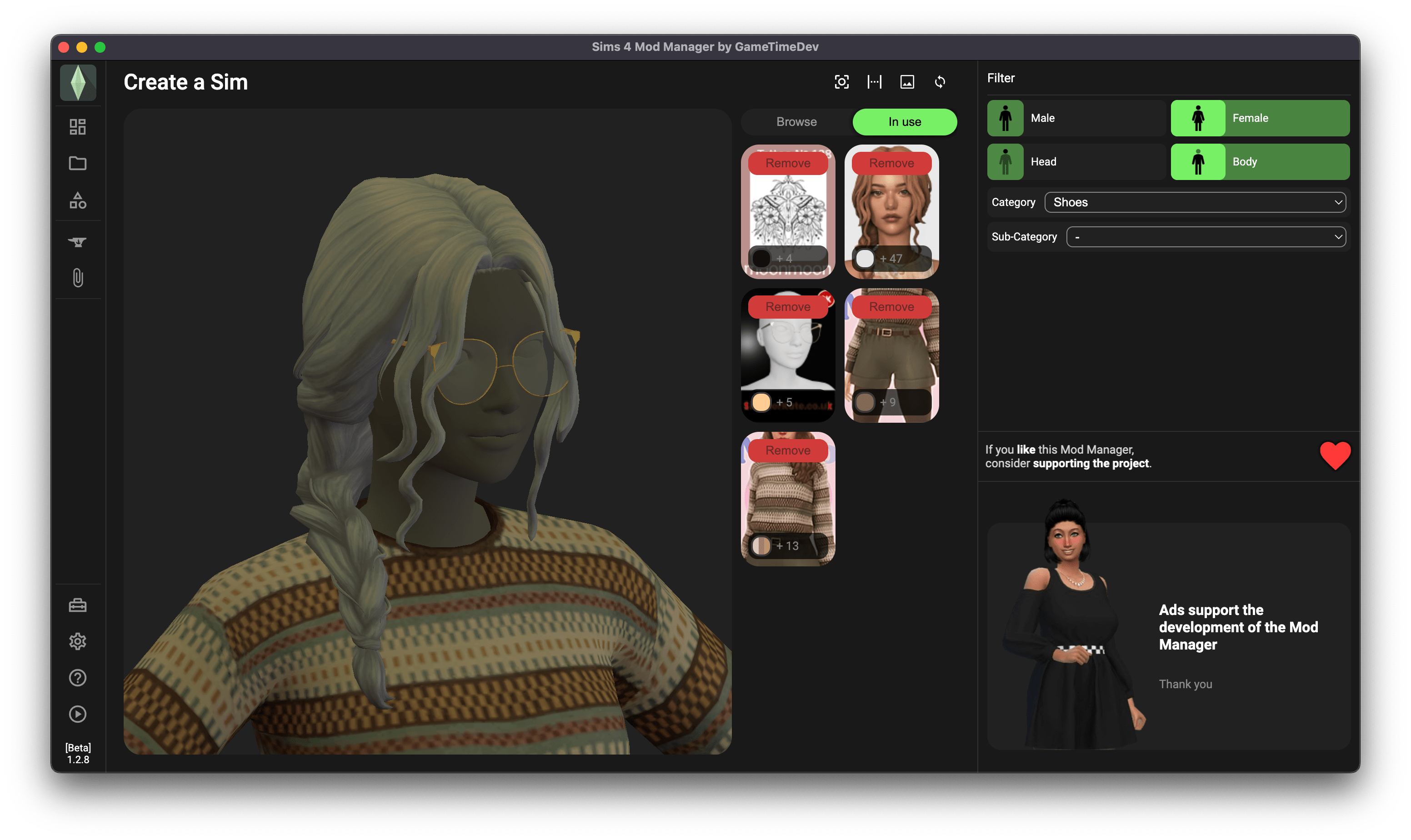The width and height of the screenshot is (1411, 840).
Task: Remove the wavy ginger hair item
Action: (x=891, y=163)
